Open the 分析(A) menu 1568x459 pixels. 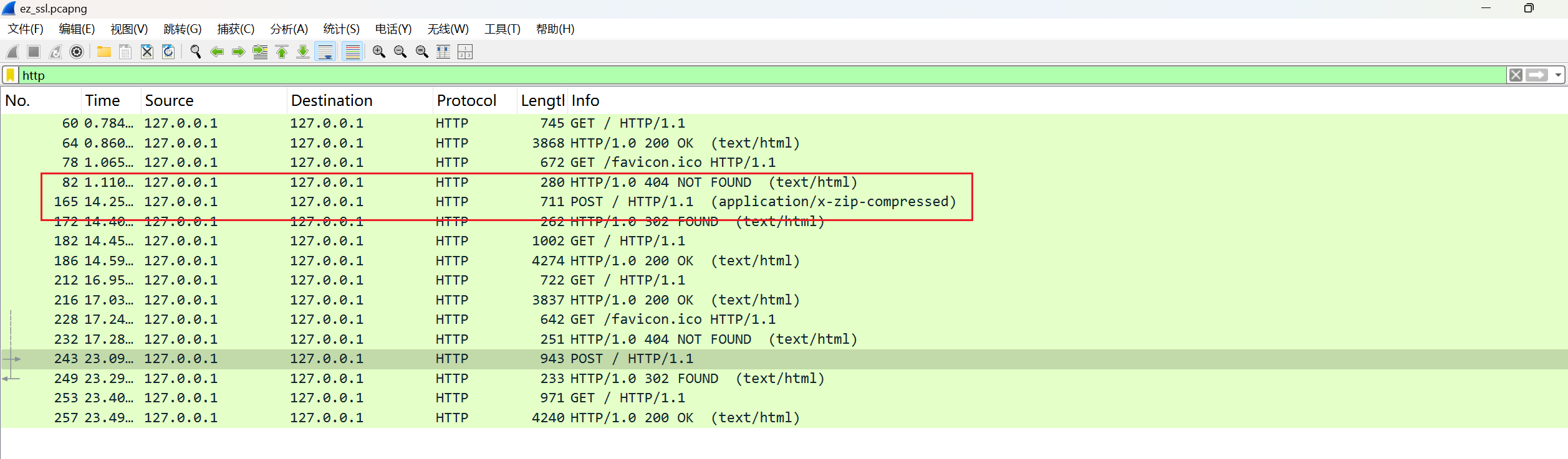click(x=289, y=29)
